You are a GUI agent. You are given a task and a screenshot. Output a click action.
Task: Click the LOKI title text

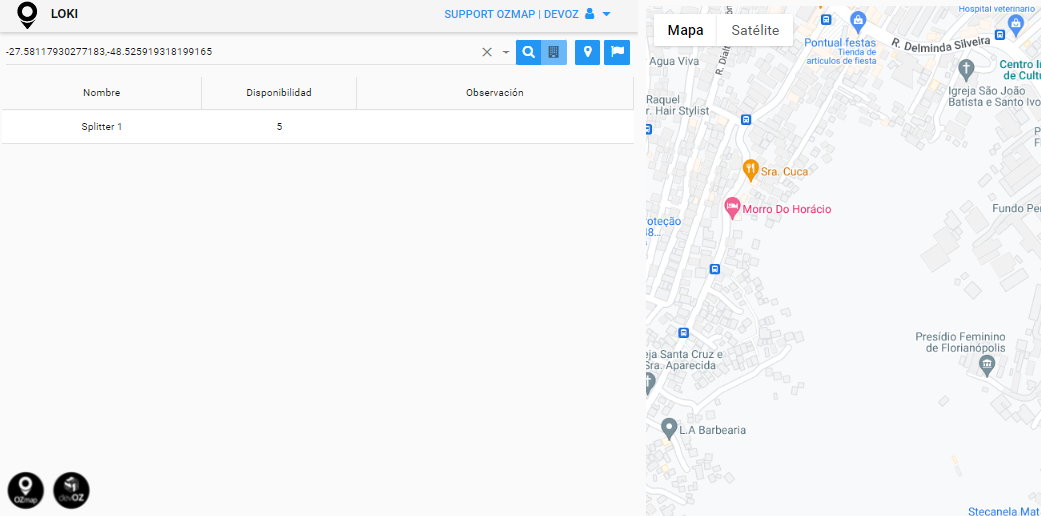point(64,14)
